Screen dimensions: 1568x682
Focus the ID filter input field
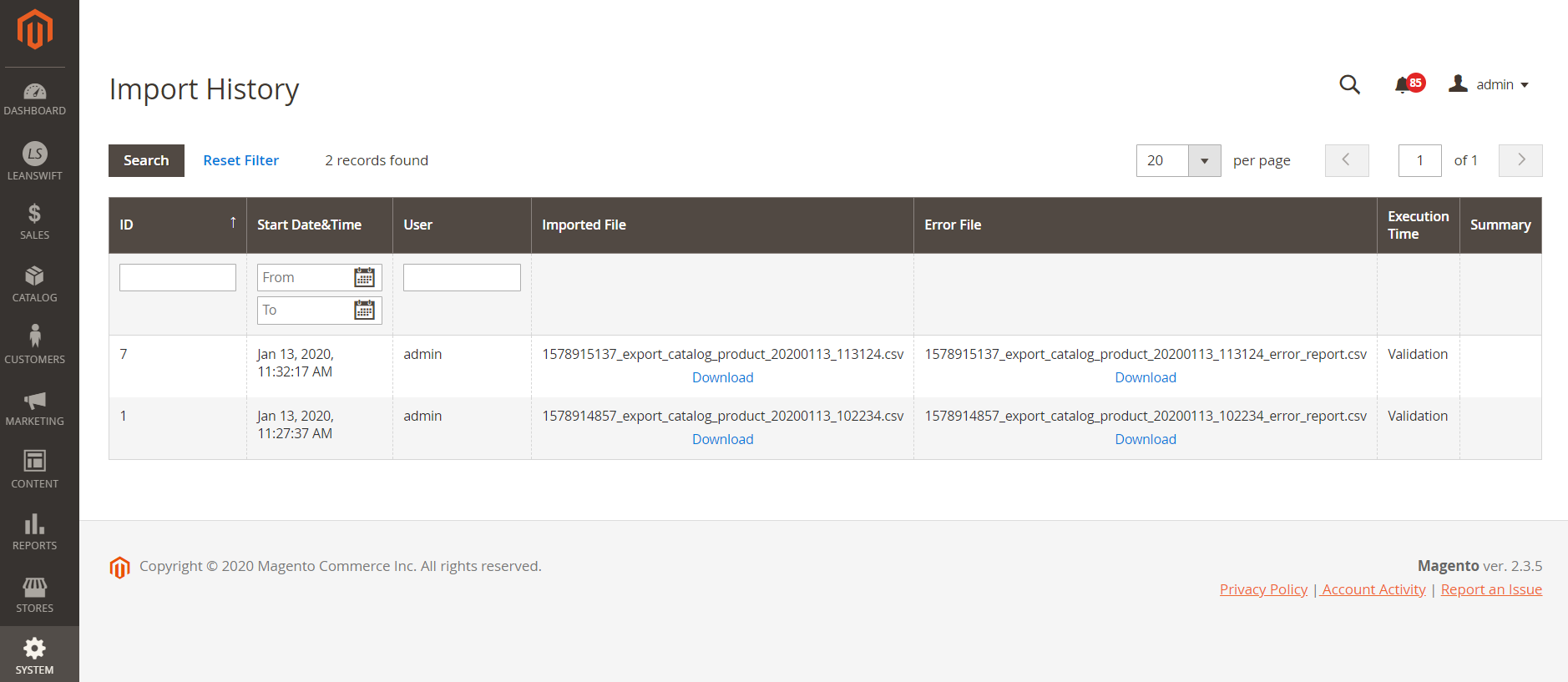click(178, 277)
